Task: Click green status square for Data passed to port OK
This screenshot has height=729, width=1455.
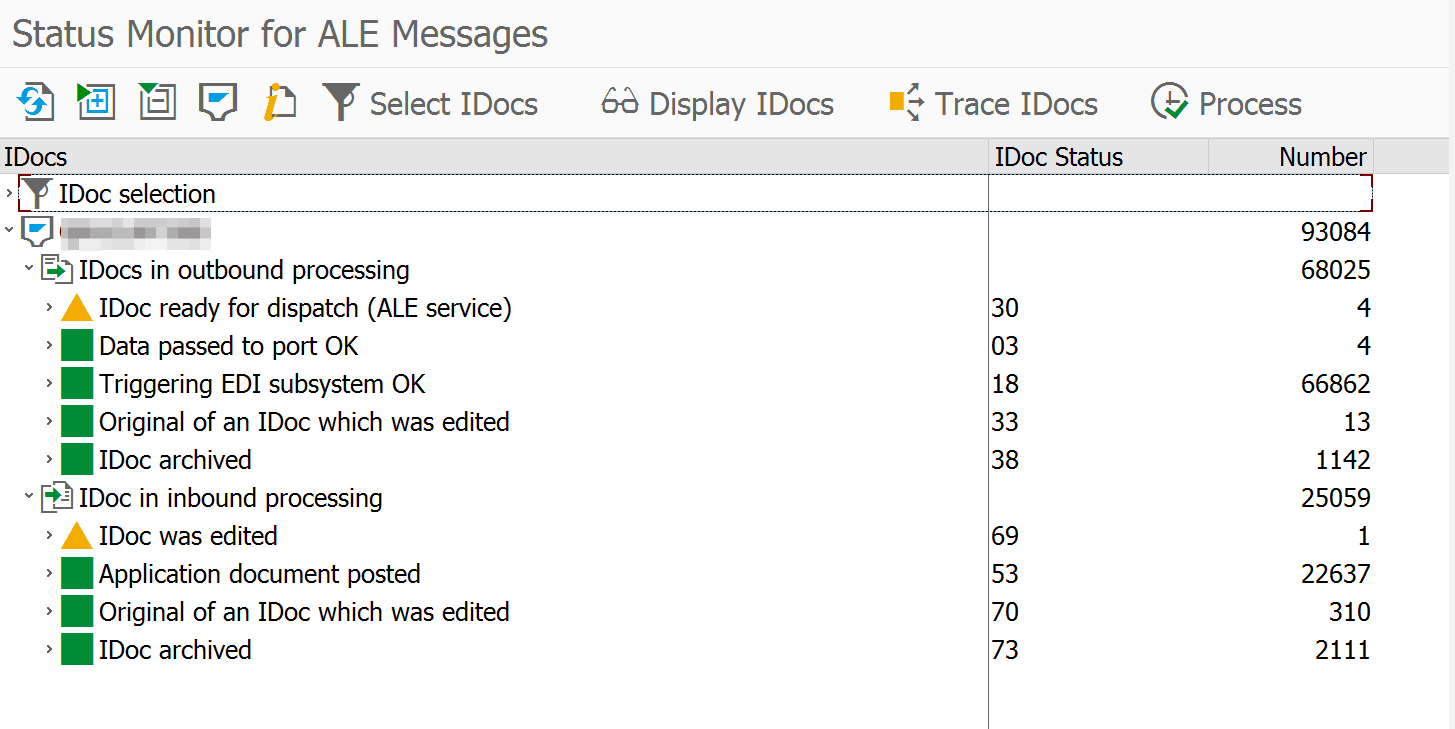Action: click(77, 346)
